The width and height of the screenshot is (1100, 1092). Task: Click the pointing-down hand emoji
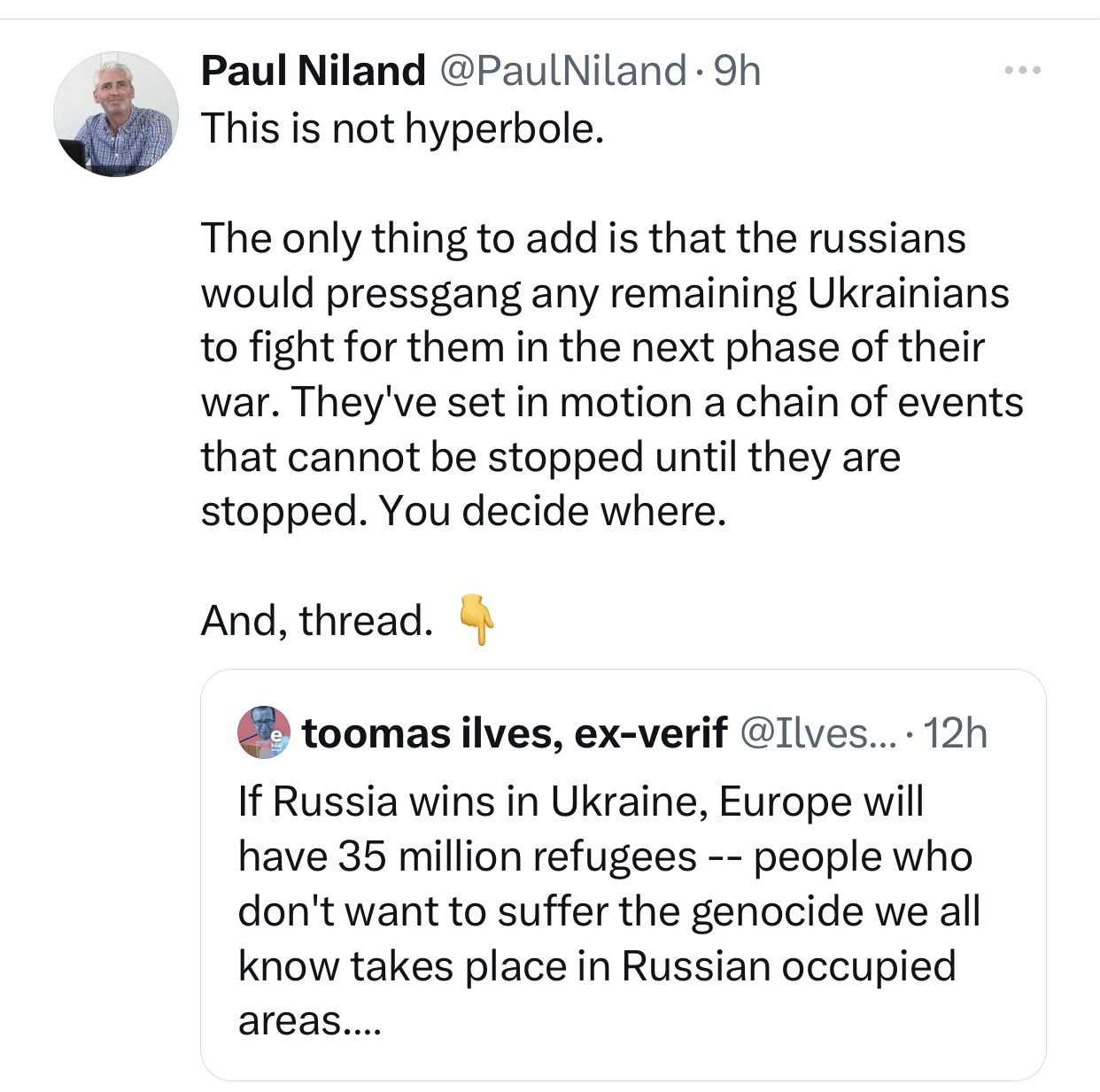pyautogui.click(x=476, y=620)
